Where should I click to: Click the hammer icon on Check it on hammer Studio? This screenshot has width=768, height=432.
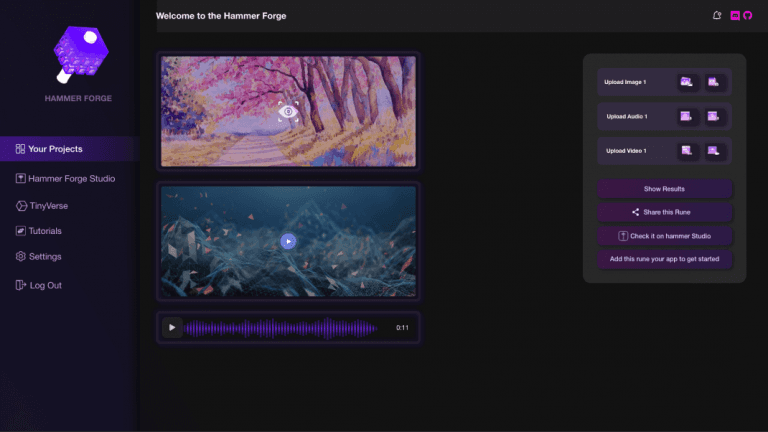point(623,236)
